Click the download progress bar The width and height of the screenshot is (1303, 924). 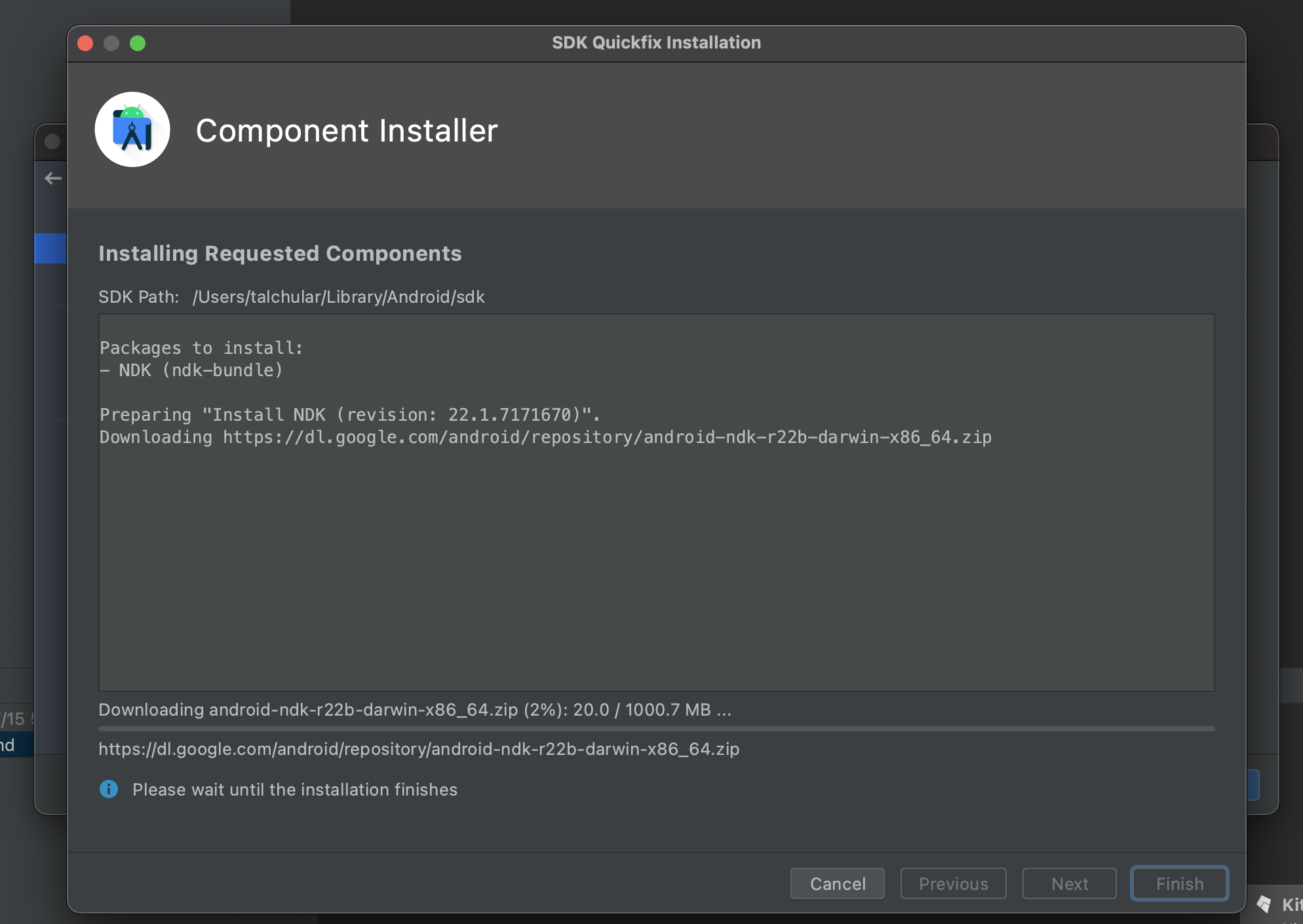pyautogui.click(x=655, y=729)
